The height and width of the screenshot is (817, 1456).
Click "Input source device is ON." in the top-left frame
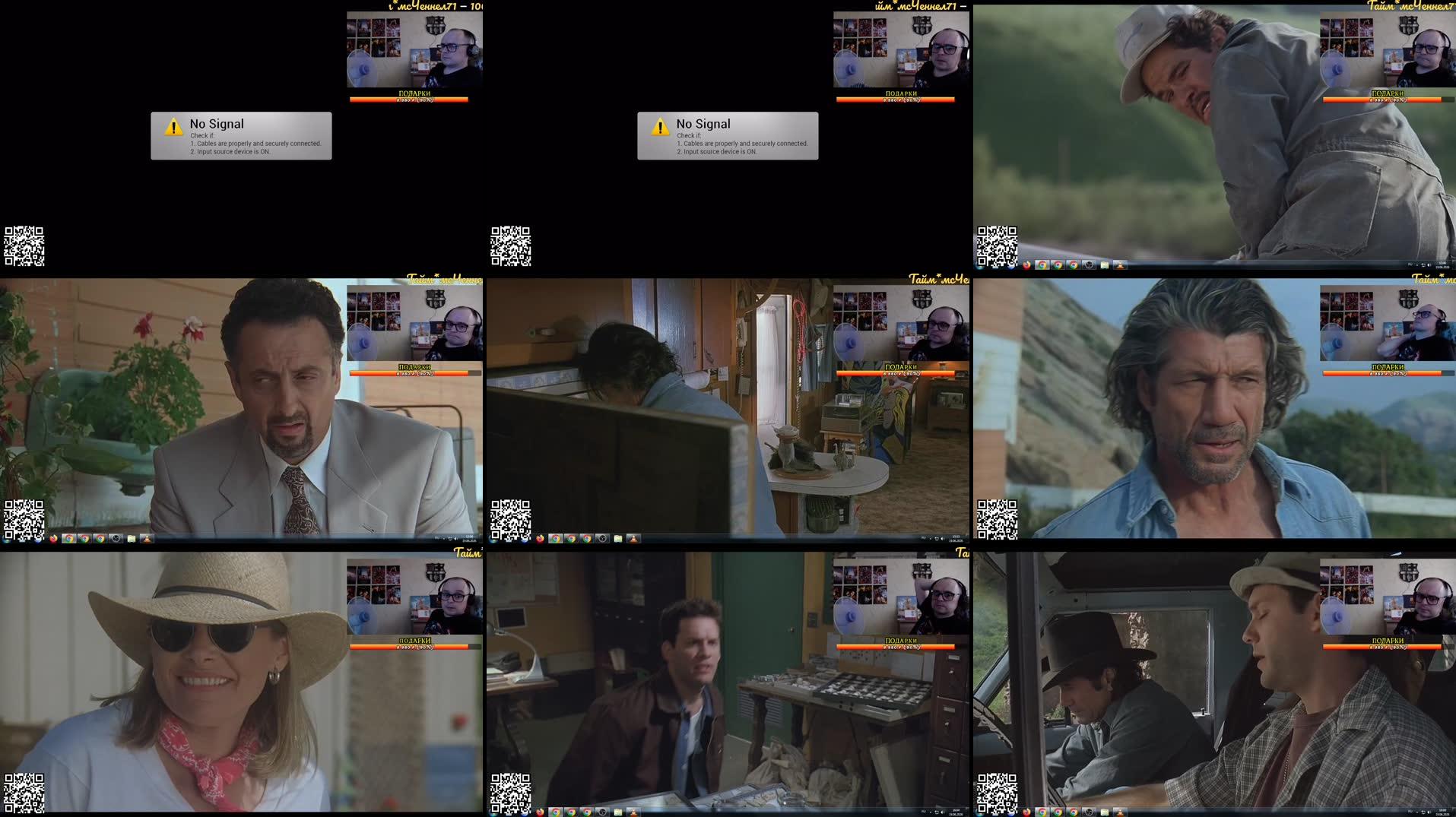click(x=233, y=152)
